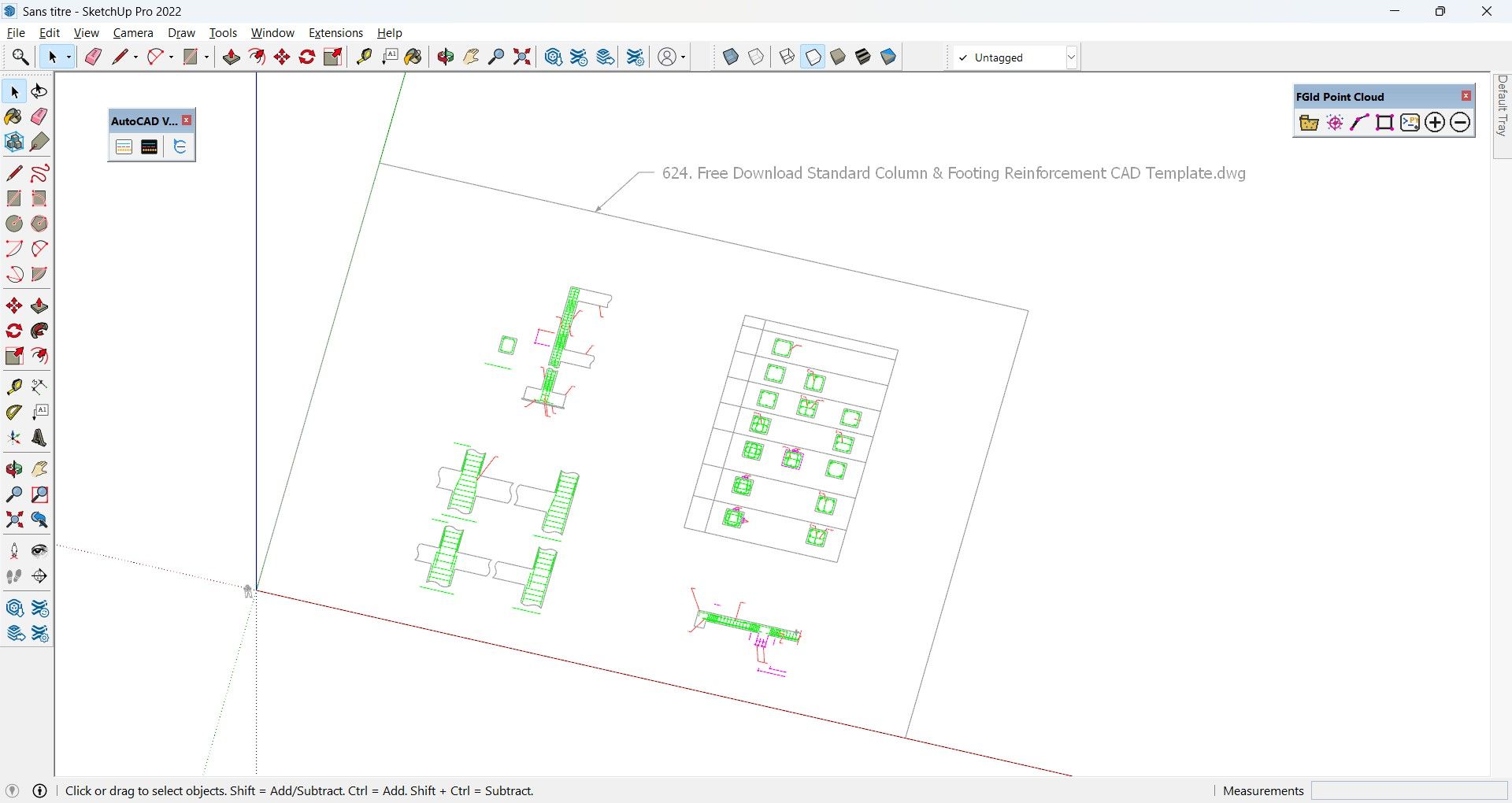Toggle the Hidden Line face style
Viewport: 1512px width, 803px height.
point(813,57)
